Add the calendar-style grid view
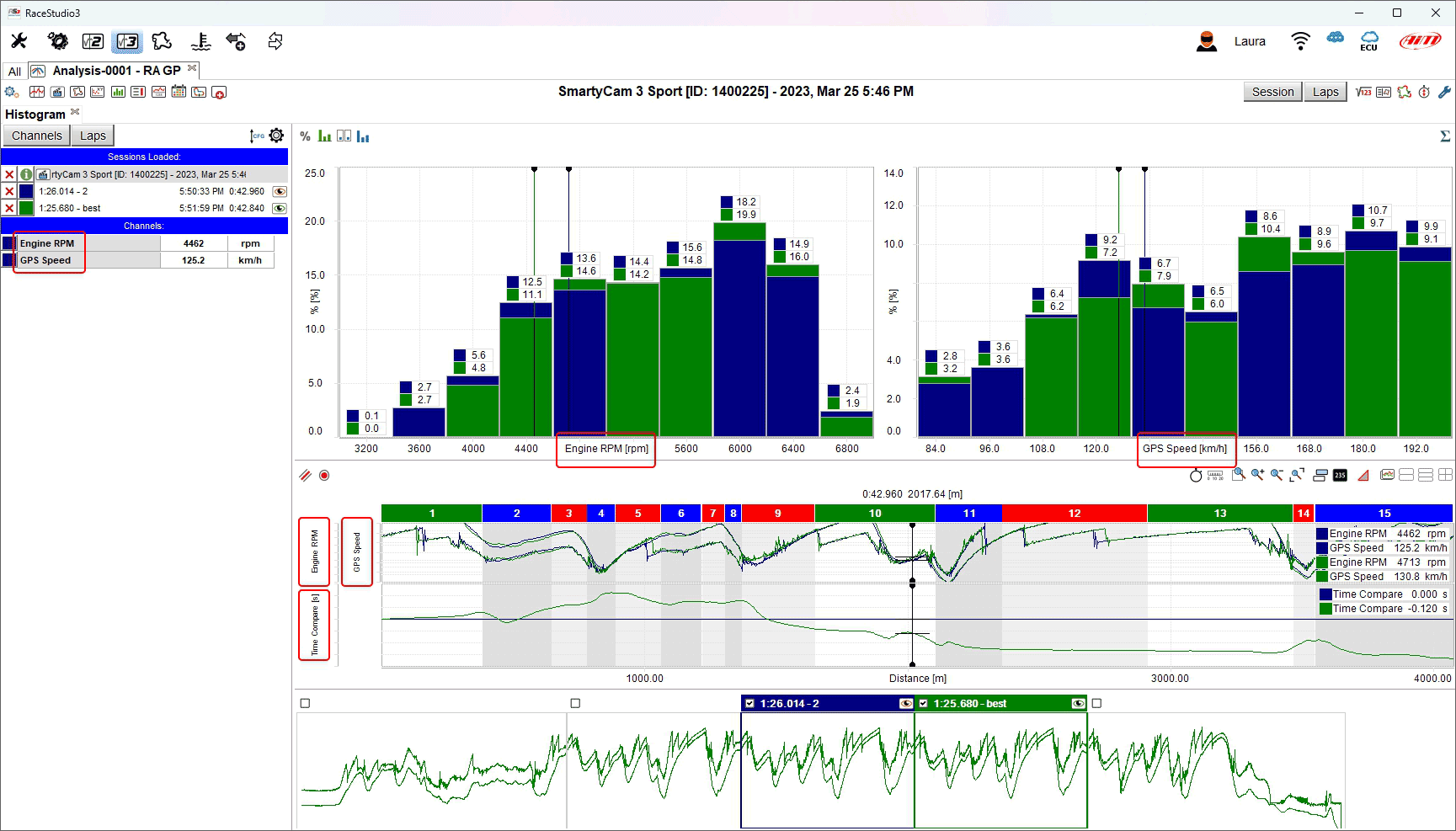 pos(179,92)
